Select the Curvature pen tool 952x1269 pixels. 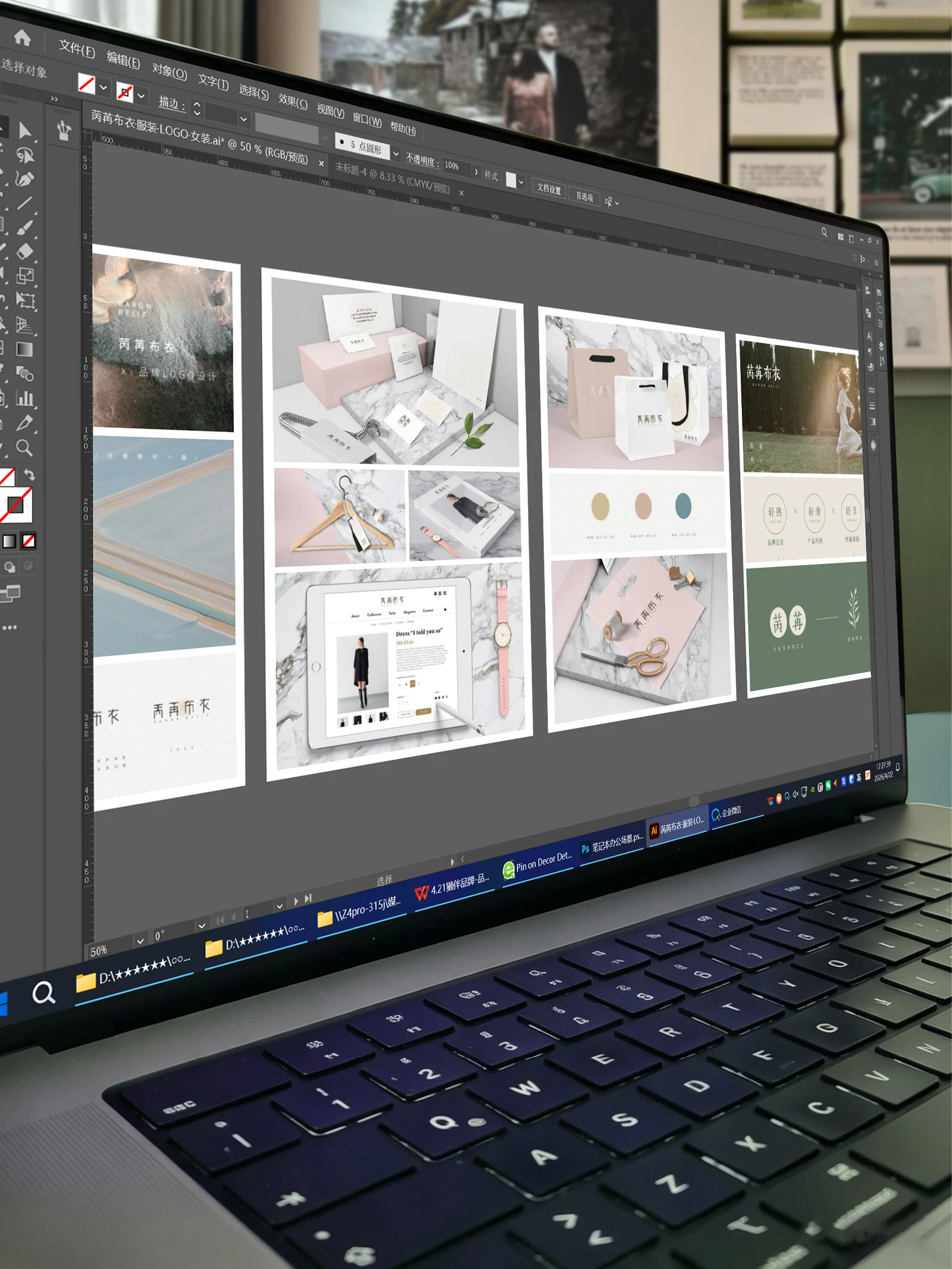click(24, 179)
